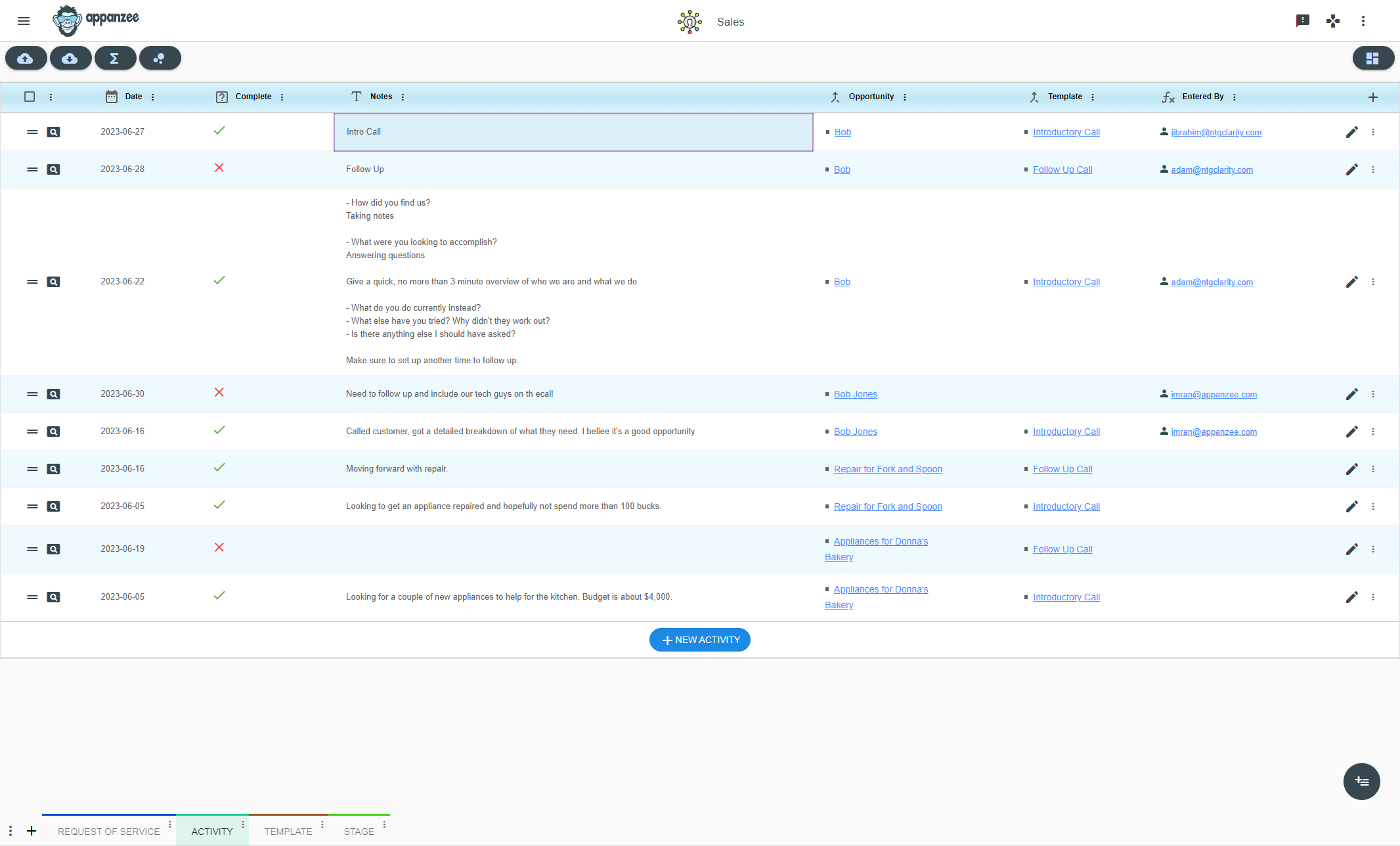1400x846 pixels.
Task: Click the game controller icon in header
Action: coord(1333,21)
